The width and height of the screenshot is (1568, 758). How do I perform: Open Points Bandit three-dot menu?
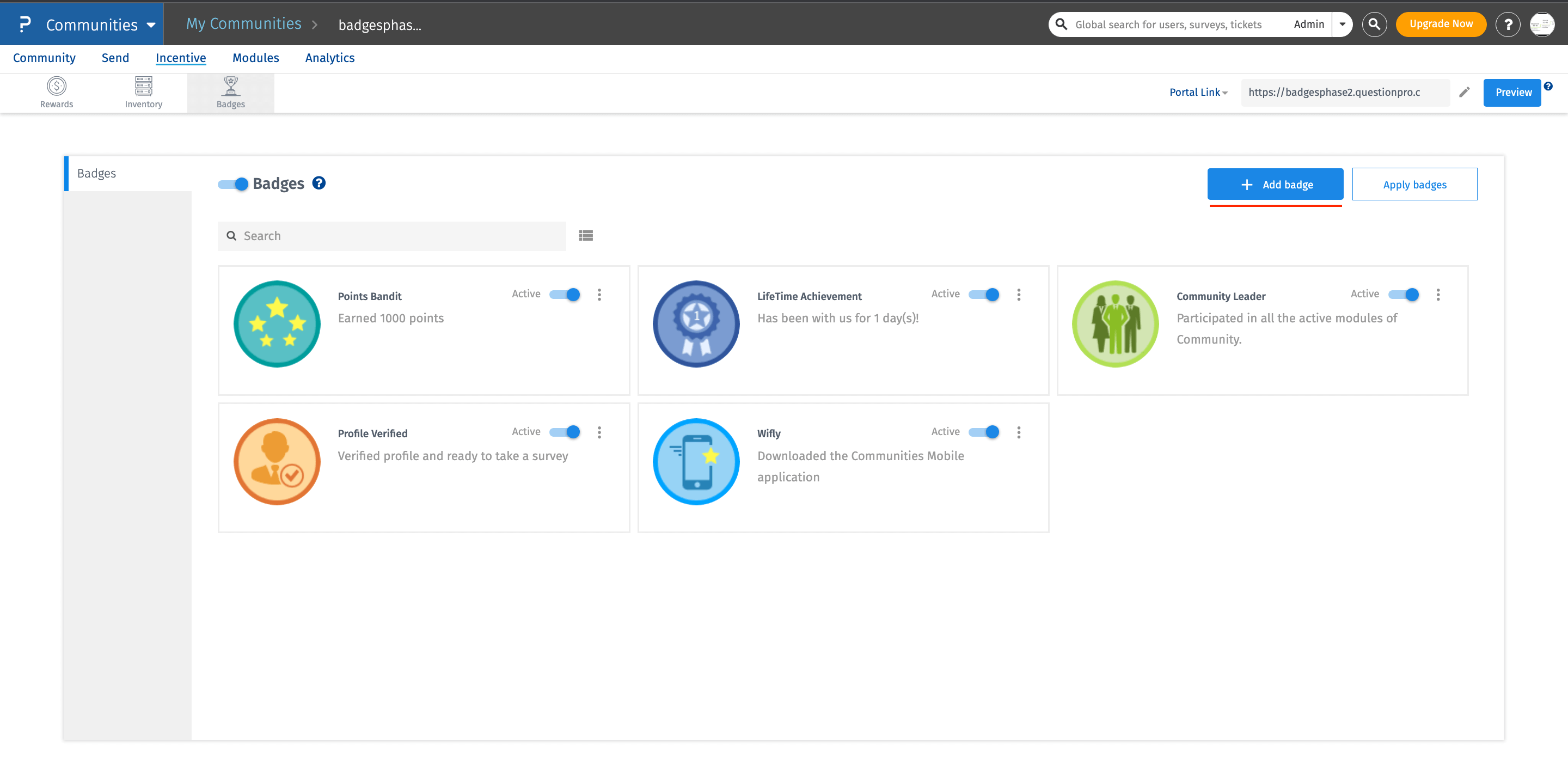tap(599, 295)
